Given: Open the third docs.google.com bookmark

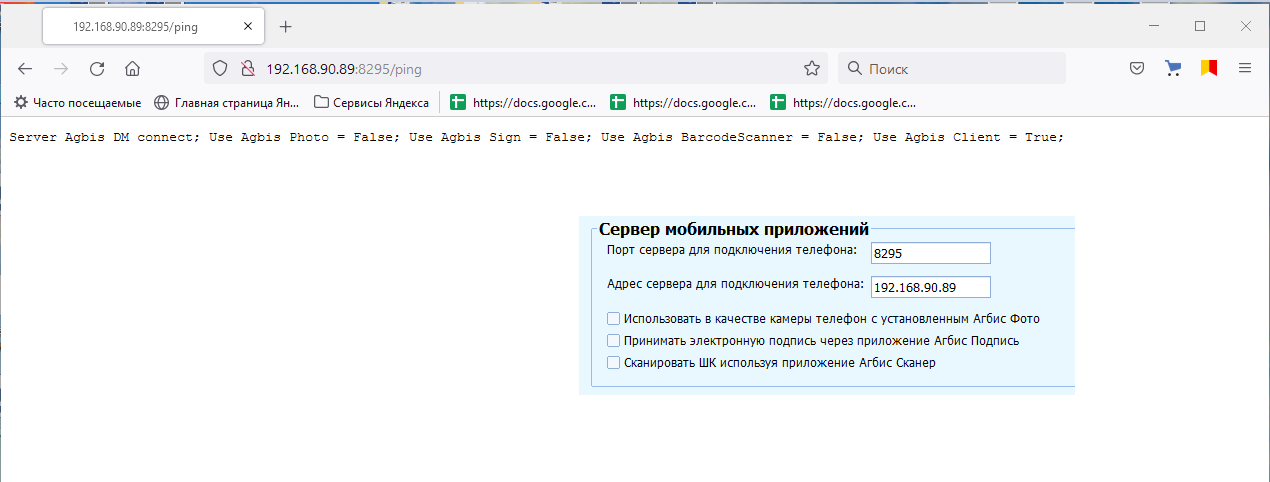Looking at the screenshot, I should point(843,102).
